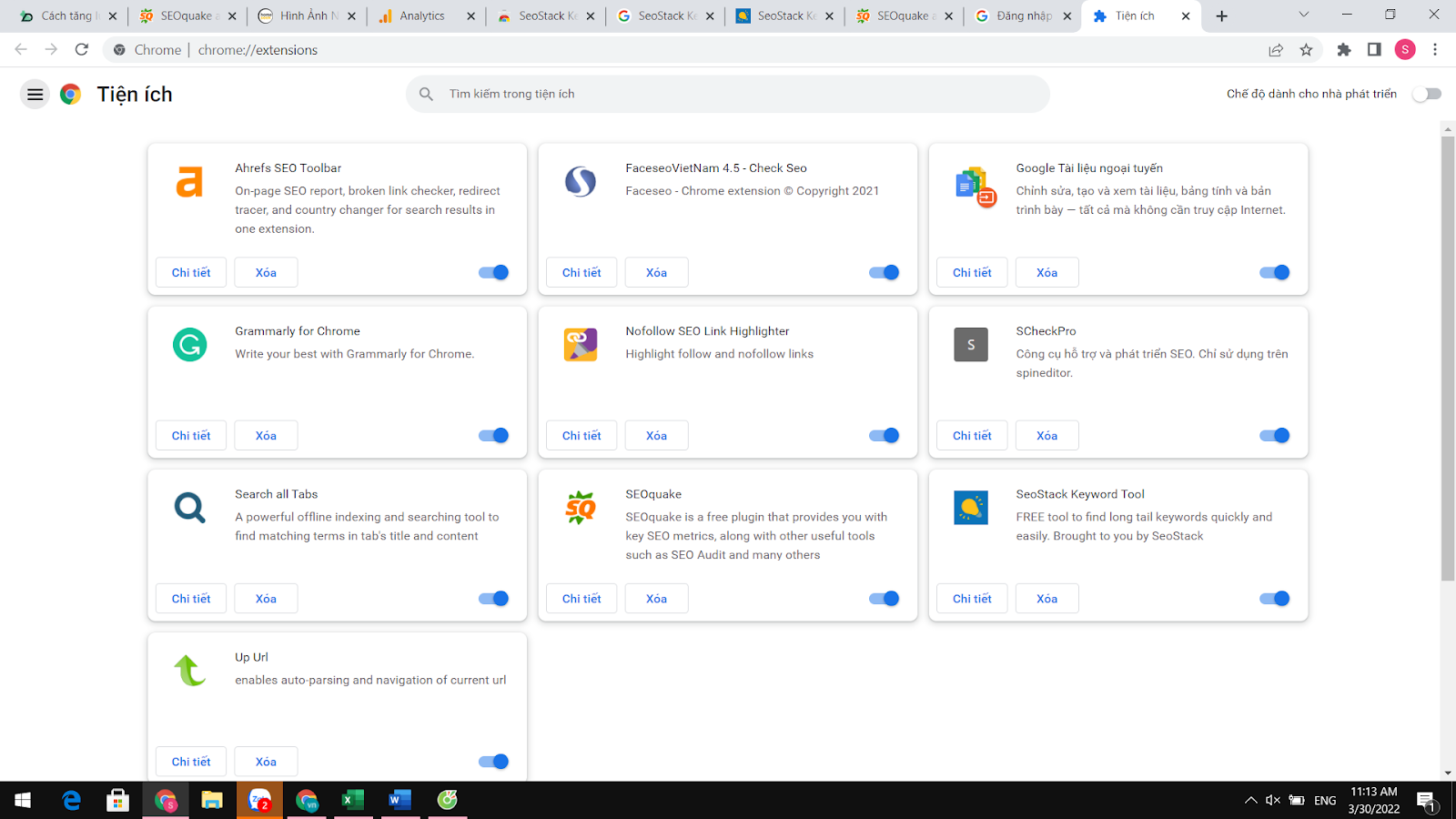
Task: Click Xóa to remove Grammarly for Chrome
Action: tap(266, 435)
